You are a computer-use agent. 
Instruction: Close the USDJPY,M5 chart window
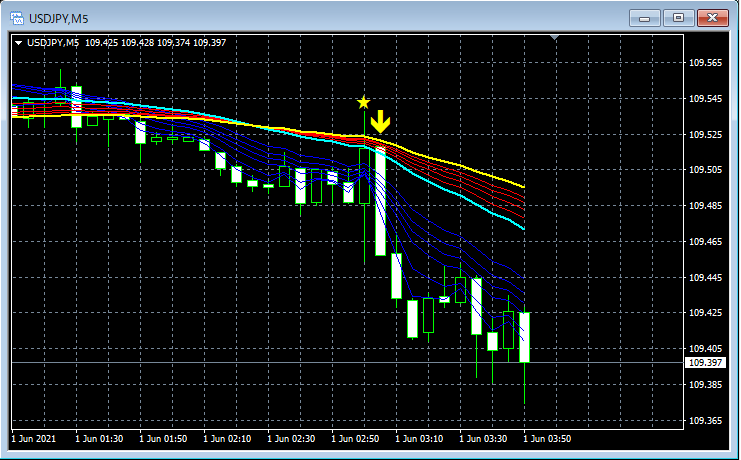tap(713, 18)
